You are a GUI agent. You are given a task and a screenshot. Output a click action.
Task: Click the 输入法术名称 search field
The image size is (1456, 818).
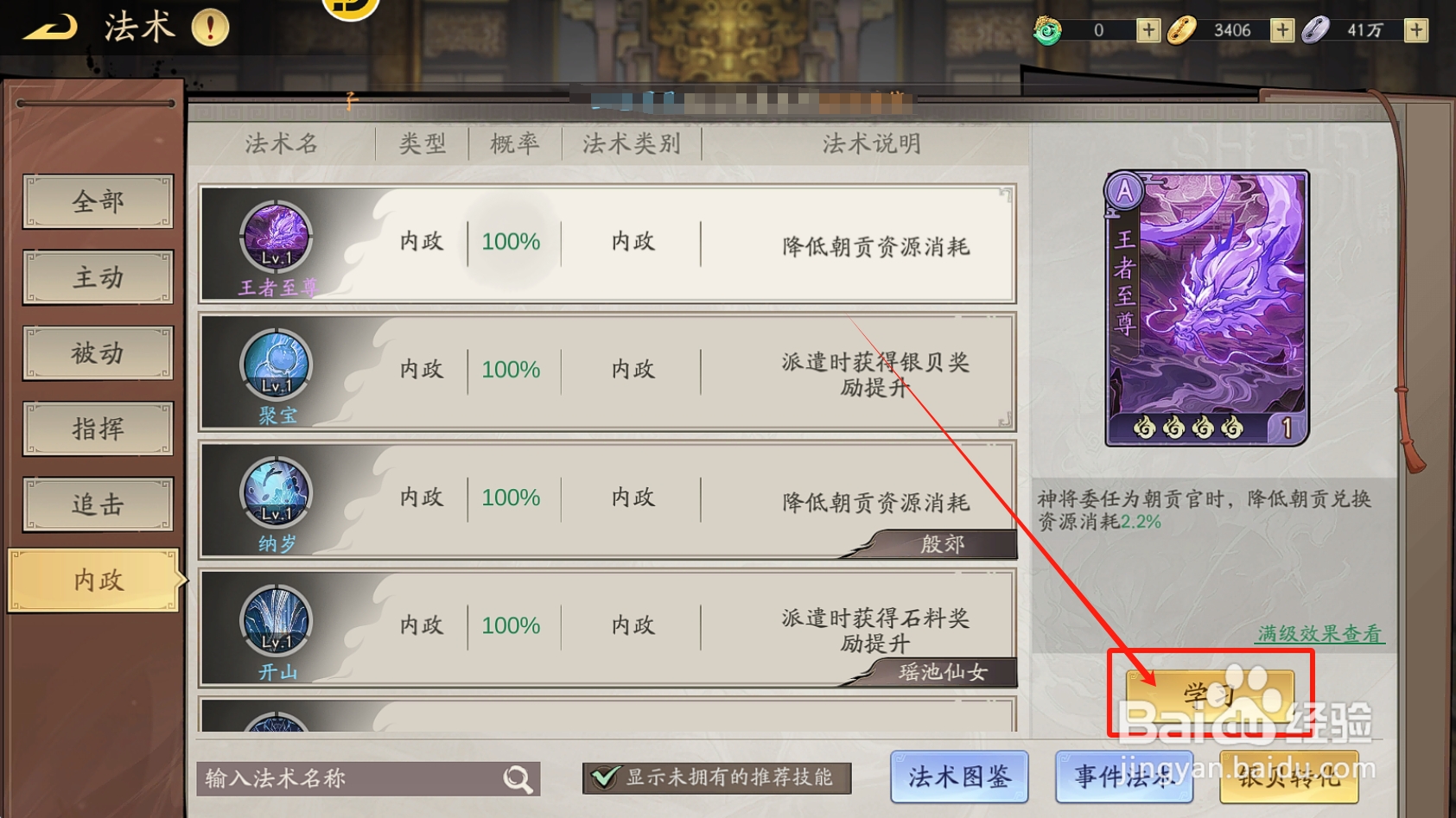click(x=368, y=779)
